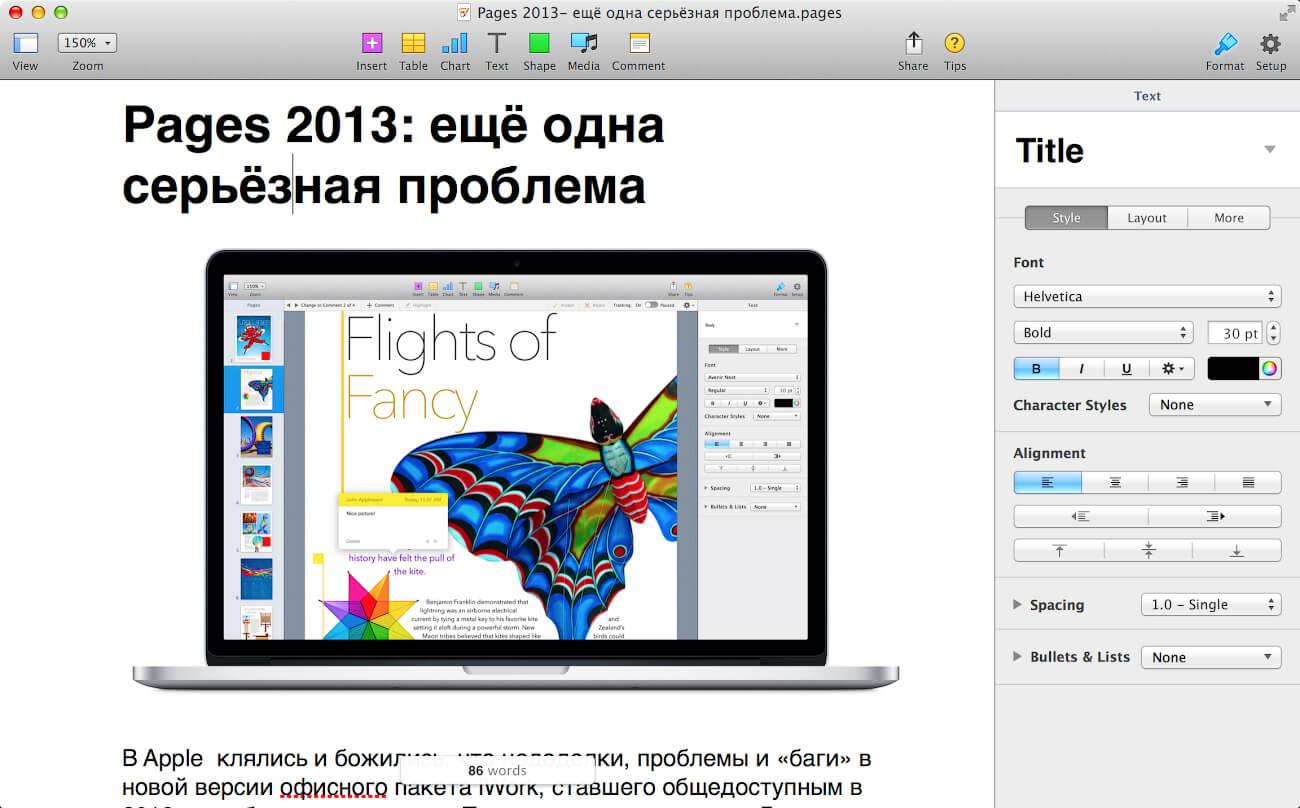Image resolution: width=1300 pixels, height=808 pixels.
Task: Switch to the Layout tab
Action: pyautogui.click(x=1147, y=218)
